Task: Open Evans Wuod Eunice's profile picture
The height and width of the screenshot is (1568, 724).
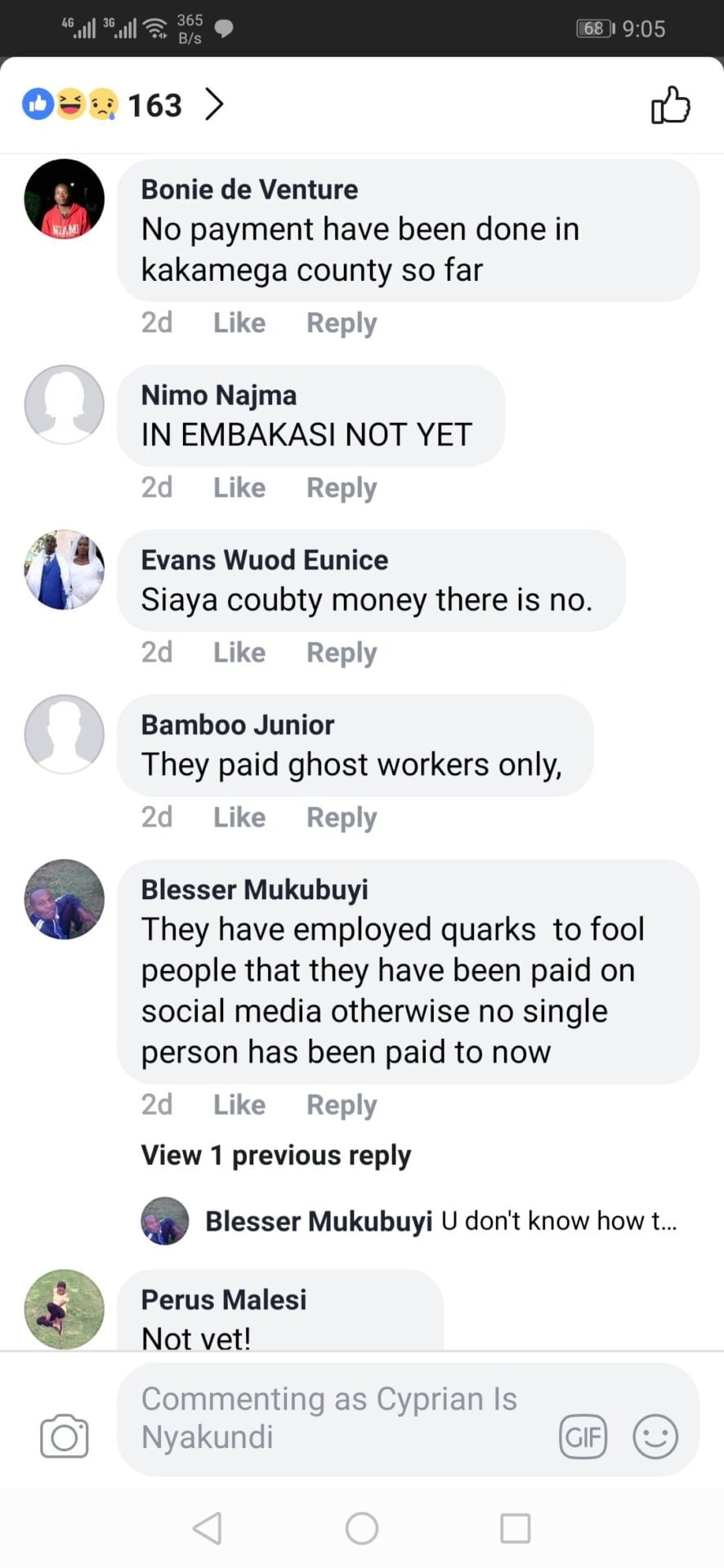Action: (x=65, y=570)
